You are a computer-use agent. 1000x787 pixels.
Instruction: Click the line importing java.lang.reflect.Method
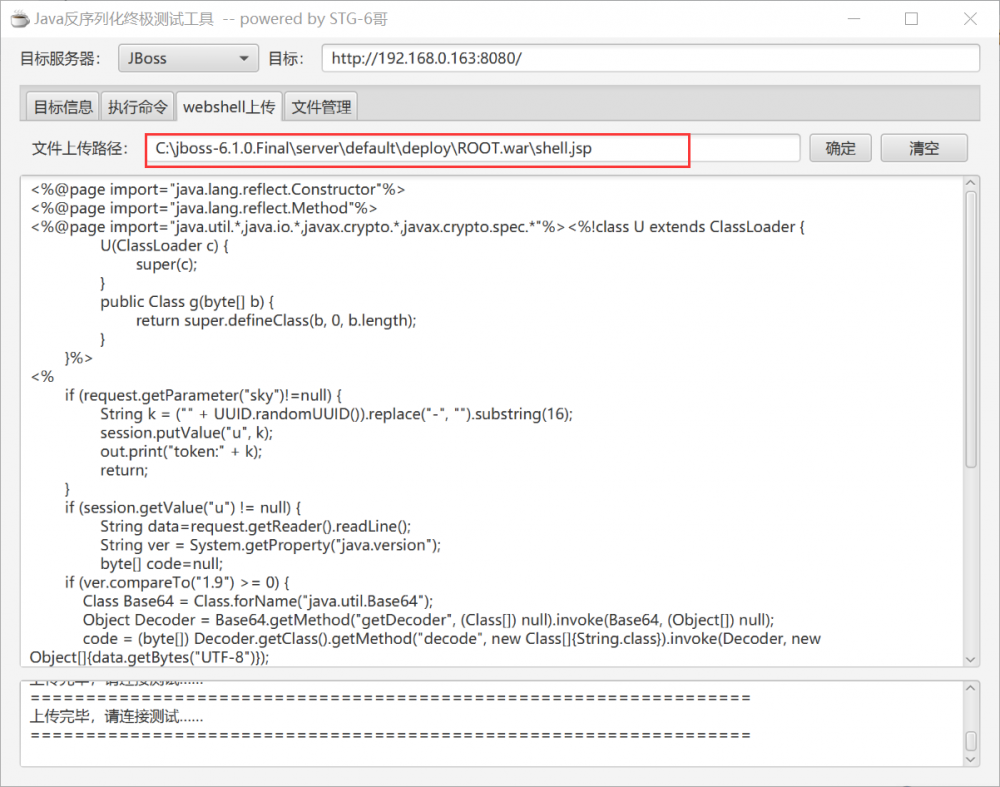[x=203, y=208]
